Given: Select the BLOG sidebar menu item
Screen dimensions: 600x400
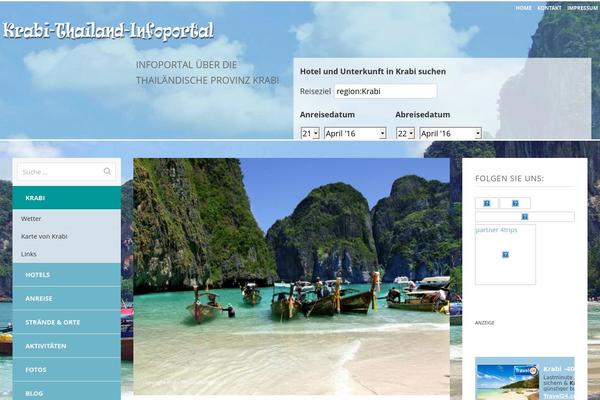Looking at the screenshot, I should click(67, 392).
